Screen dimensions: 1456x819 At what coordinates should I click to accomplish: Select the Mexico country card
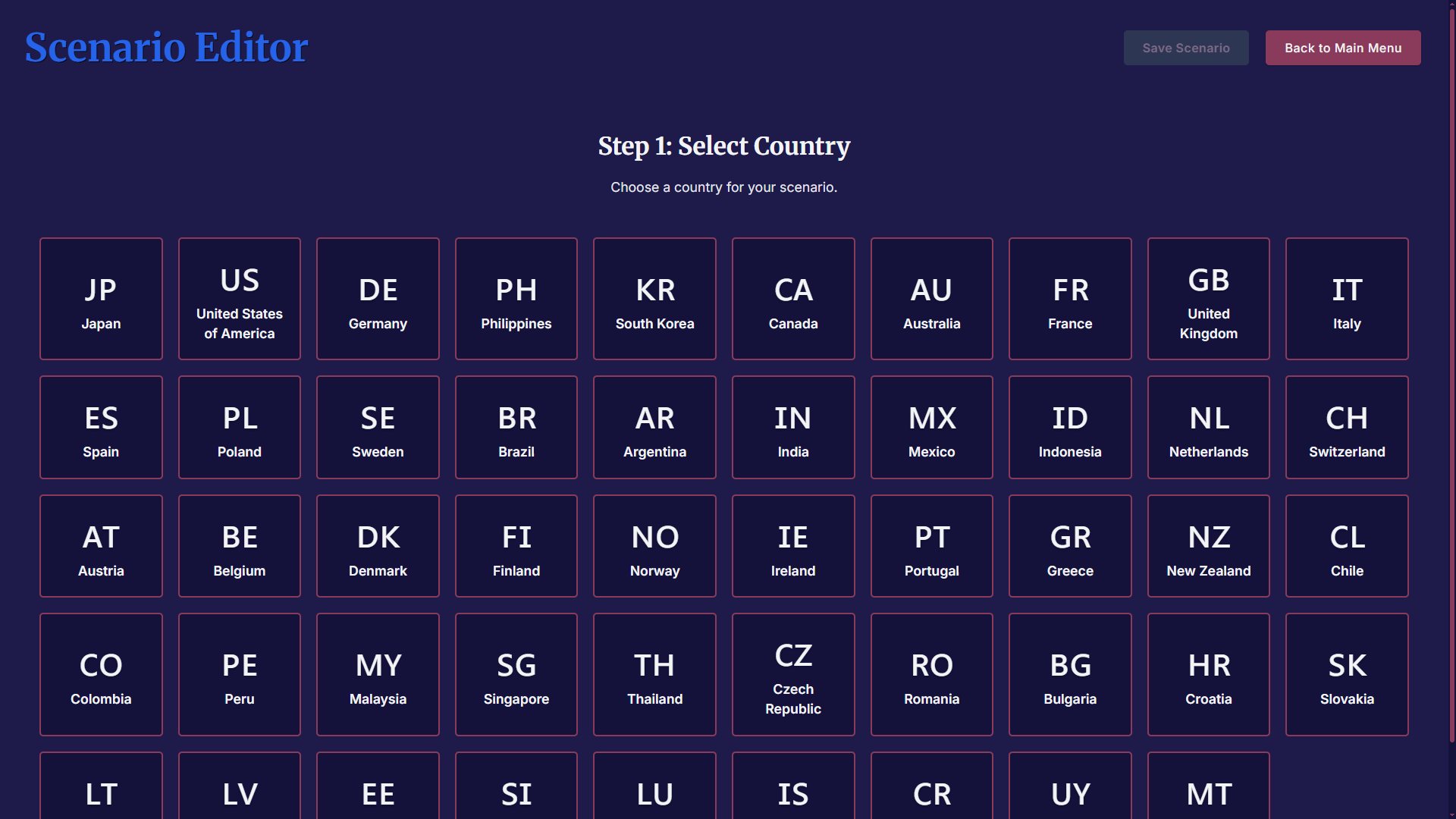(932, 428)
